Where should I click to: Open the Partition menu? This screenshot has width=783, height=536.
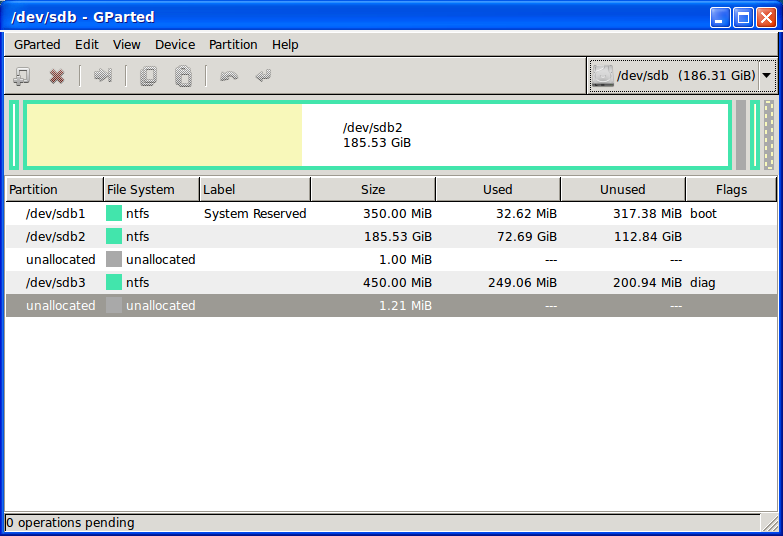coord(233,44)
